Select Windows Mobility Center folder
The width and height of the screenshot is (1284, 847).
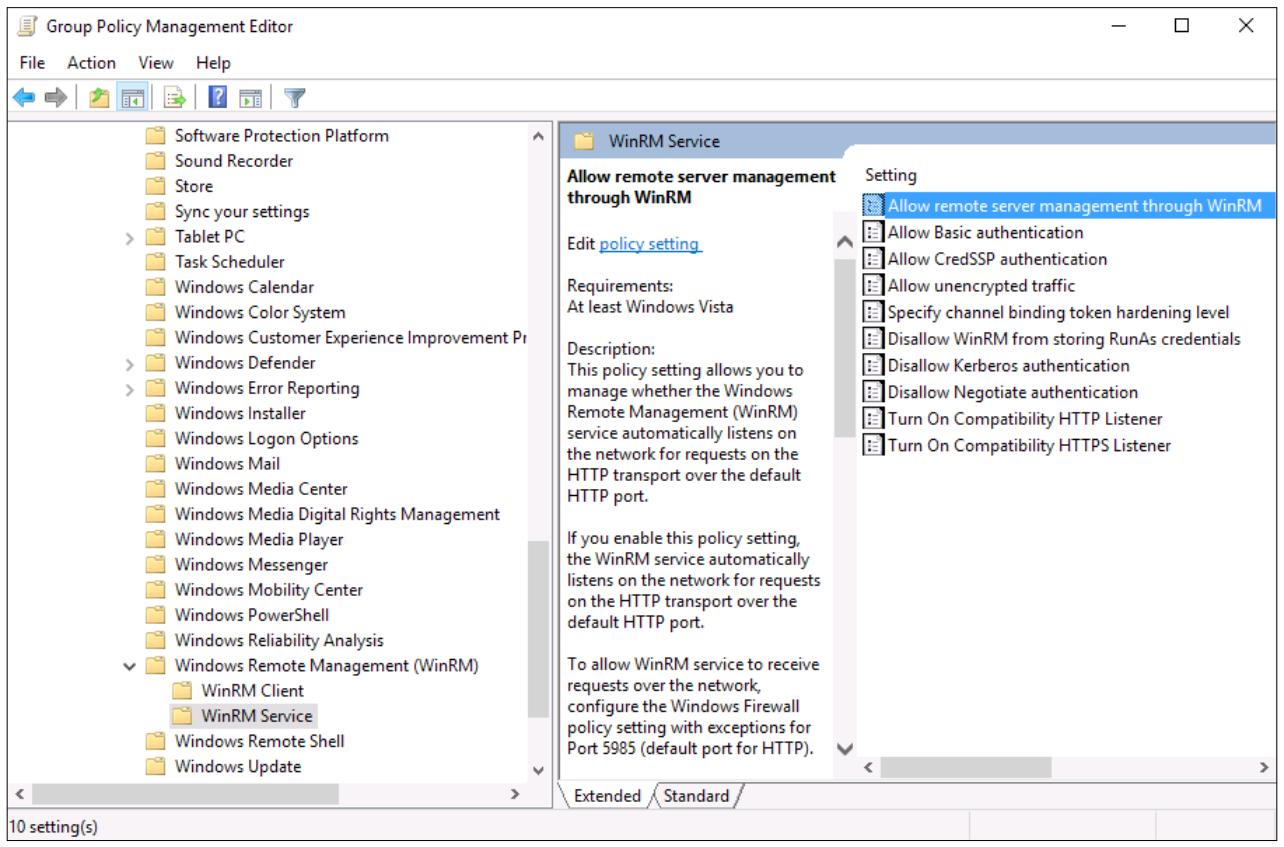[x=269, y=590]
